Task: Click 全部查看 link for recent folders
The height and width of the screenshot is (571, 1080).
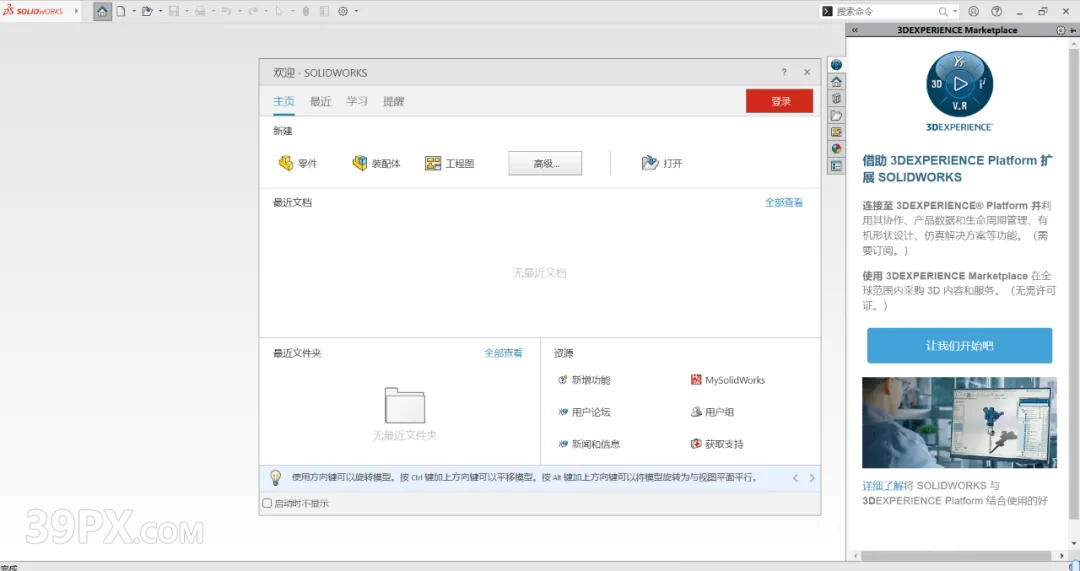Action: tap(503, 353)
